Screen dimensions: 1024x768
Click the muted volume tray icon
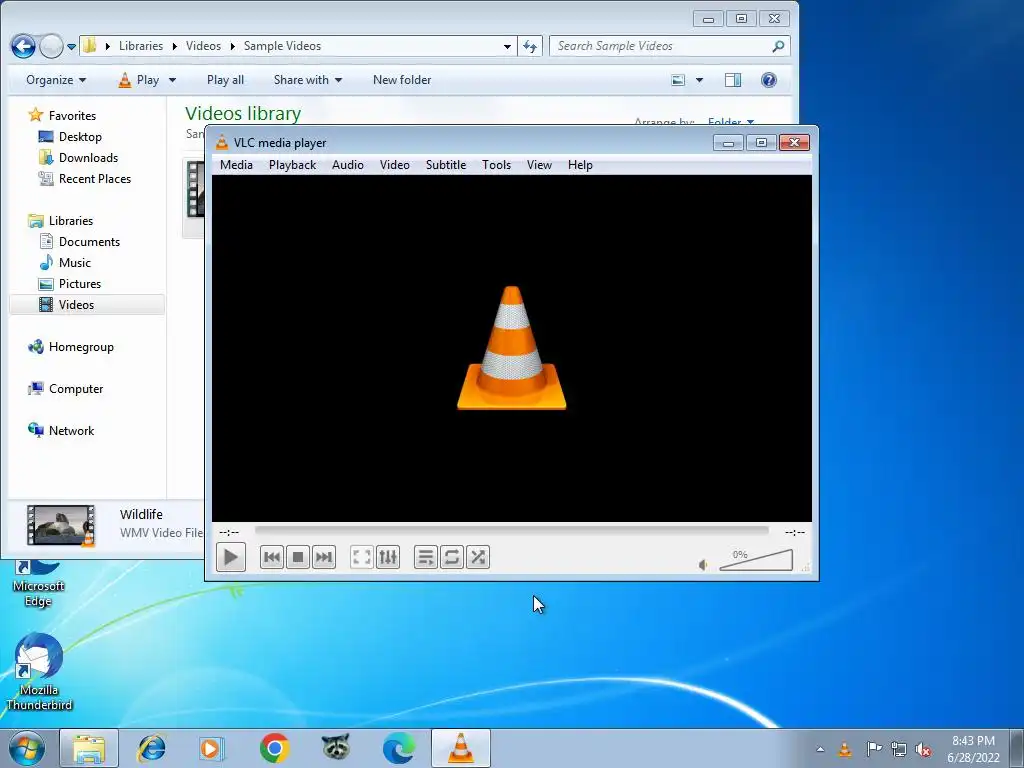click(x=923, y=750)
